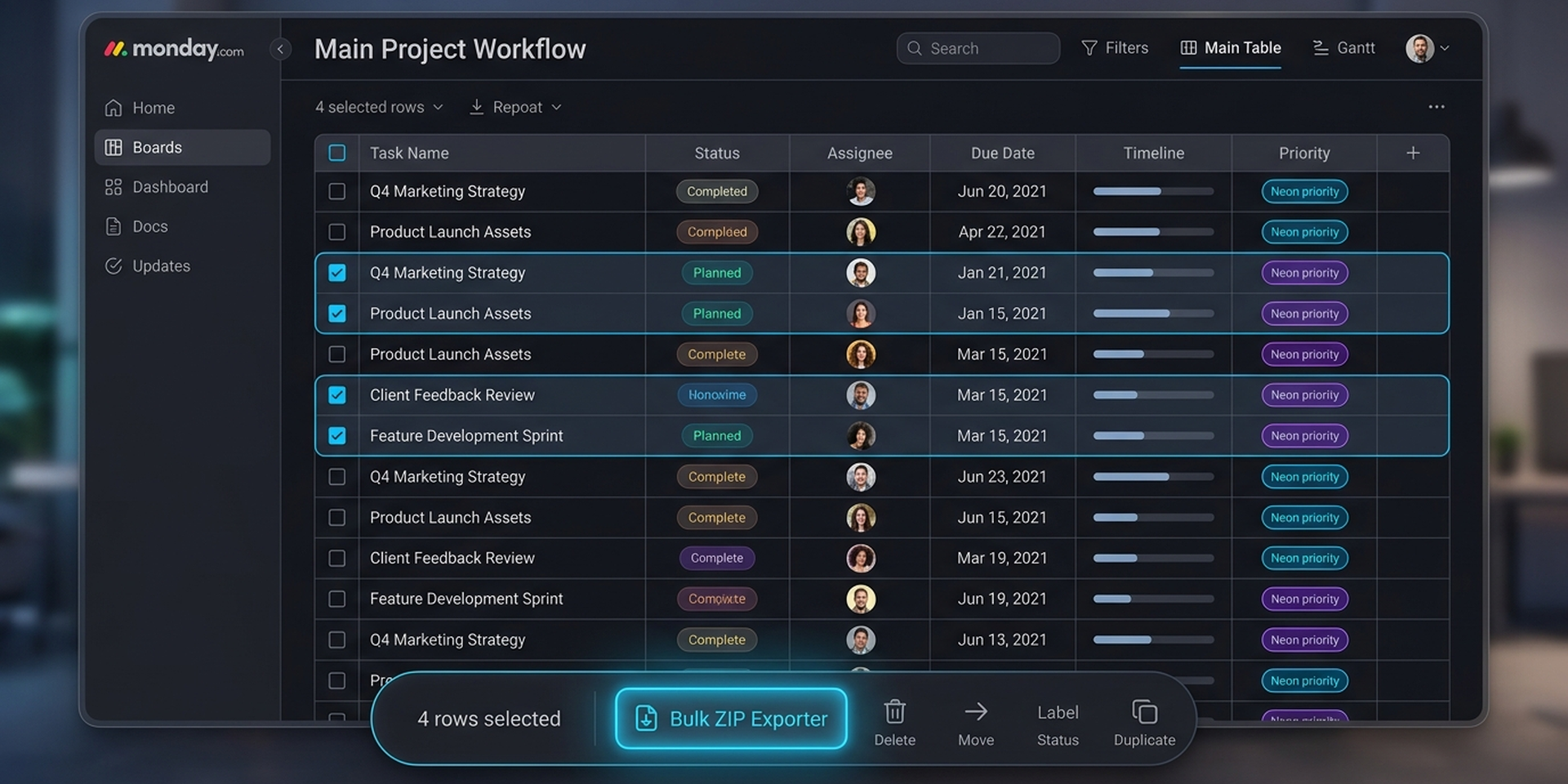The width and height of the screenshot is (1568, 784).
Task: Open the Repoat dropdown
Action: (515, 107)
